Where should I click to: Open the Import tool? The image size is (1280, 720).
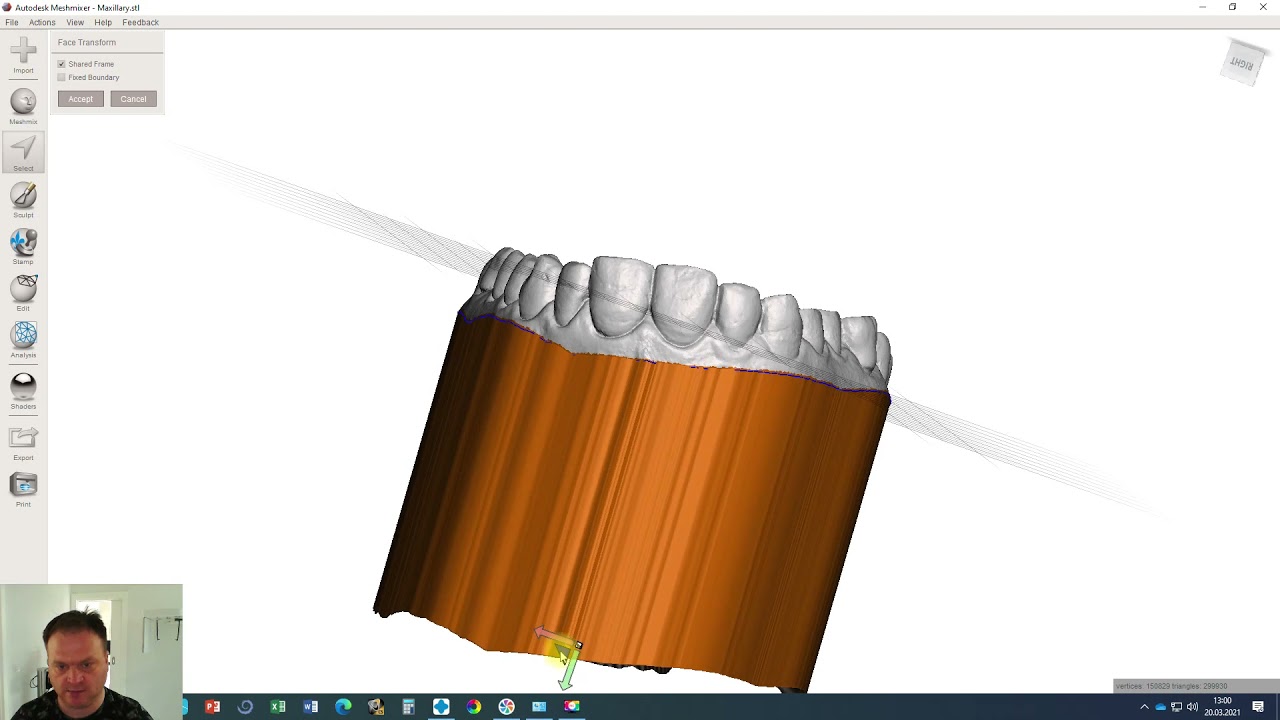[23, 55]
